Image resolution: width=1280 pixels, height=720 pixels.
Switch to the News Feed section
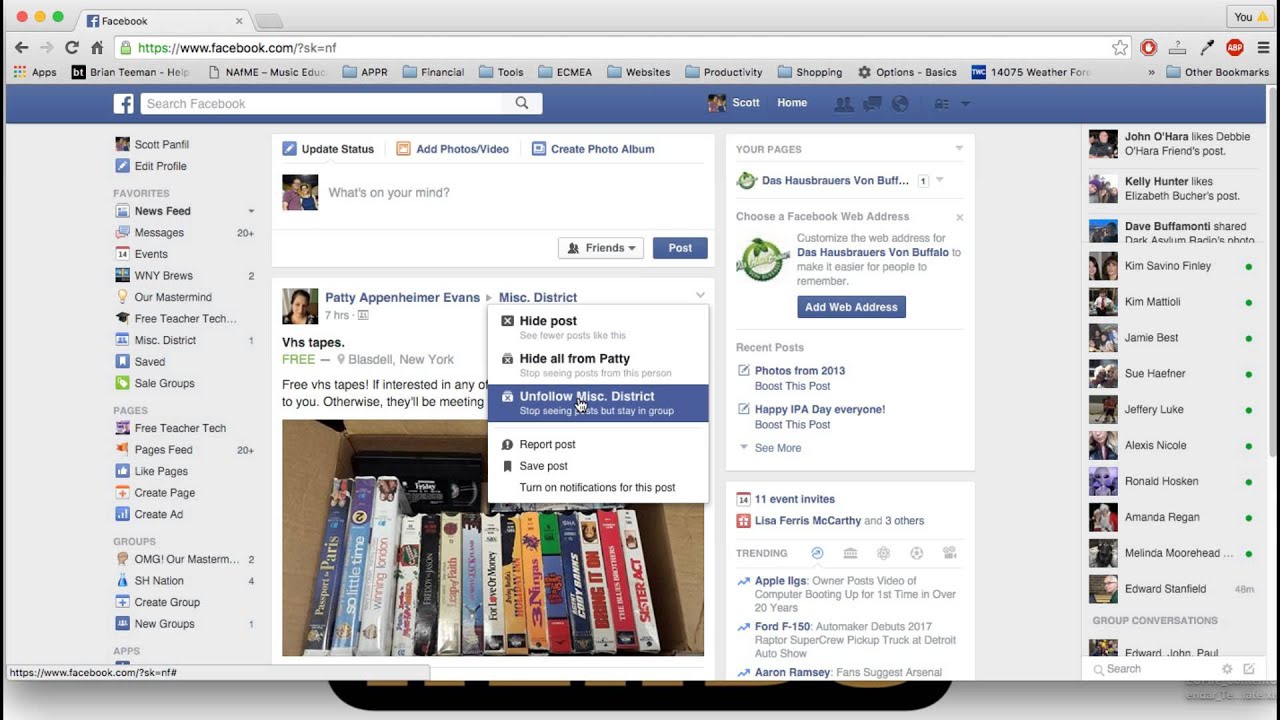160,211
